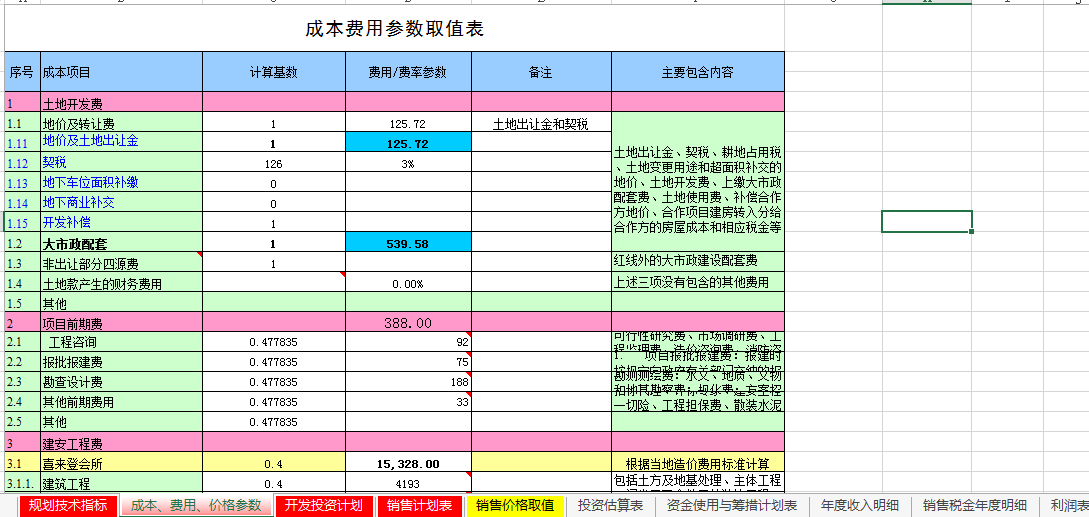This screenshot has height=517, width=1089.
Task: Click the 费用/费率参数 header cell
Action: click(408, 72)
